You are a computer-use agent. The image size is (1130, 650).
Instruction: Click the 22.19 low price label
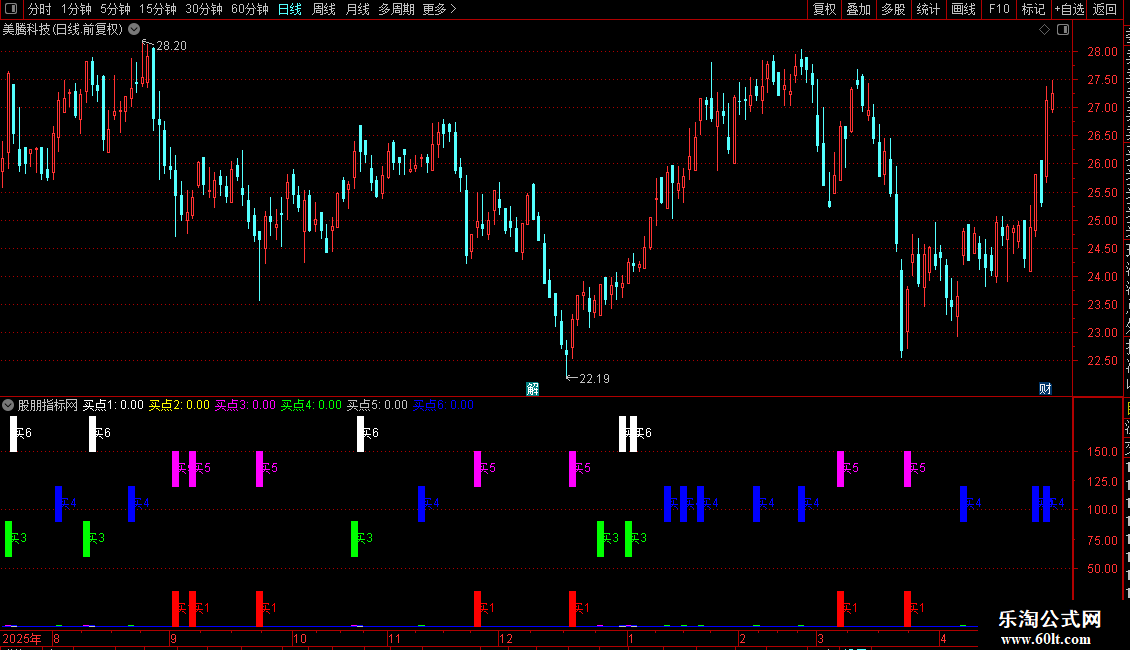(595, 379)
